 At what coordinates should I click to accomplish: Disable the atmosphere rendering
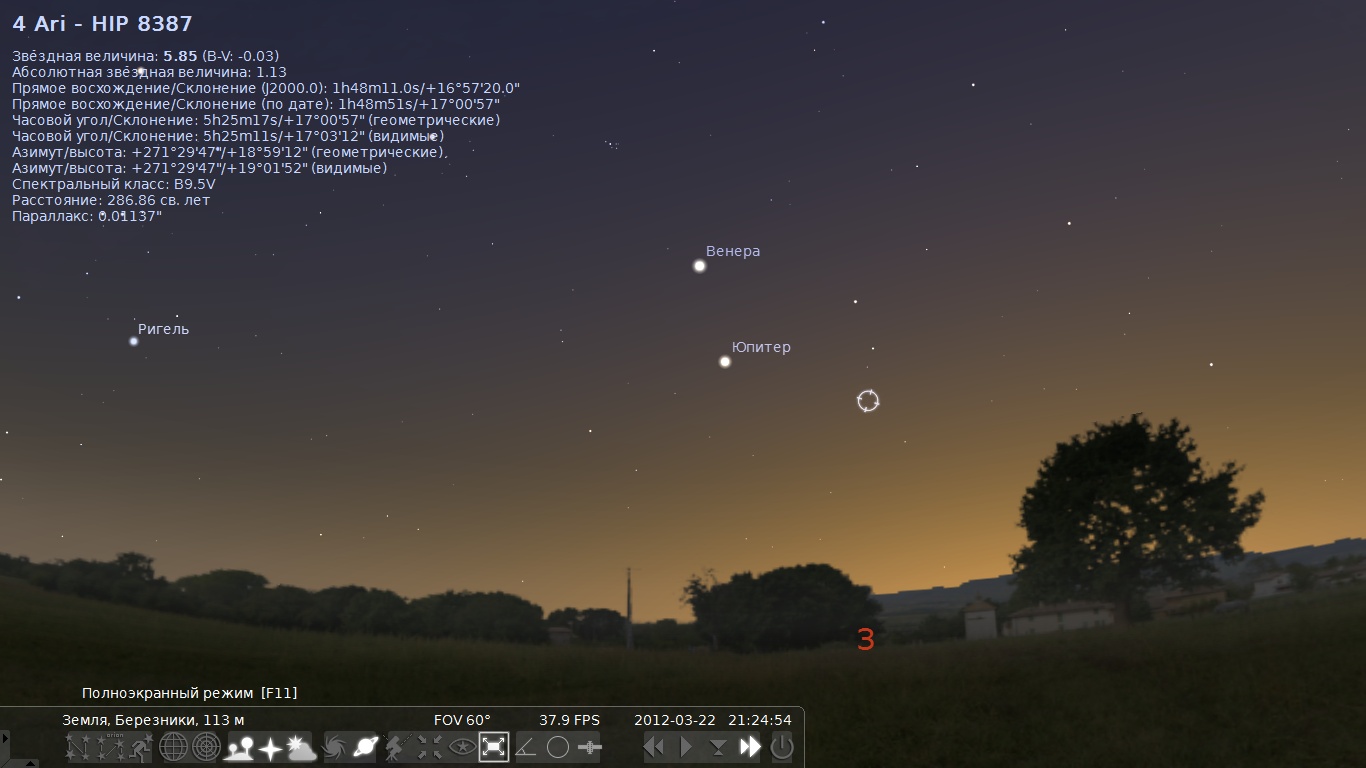tap(301, 747)
